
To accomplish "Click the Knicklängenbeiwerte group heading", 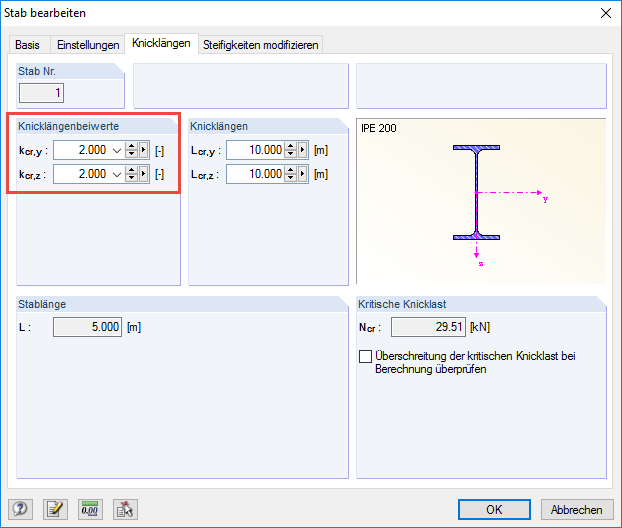I will coord(69,126).
